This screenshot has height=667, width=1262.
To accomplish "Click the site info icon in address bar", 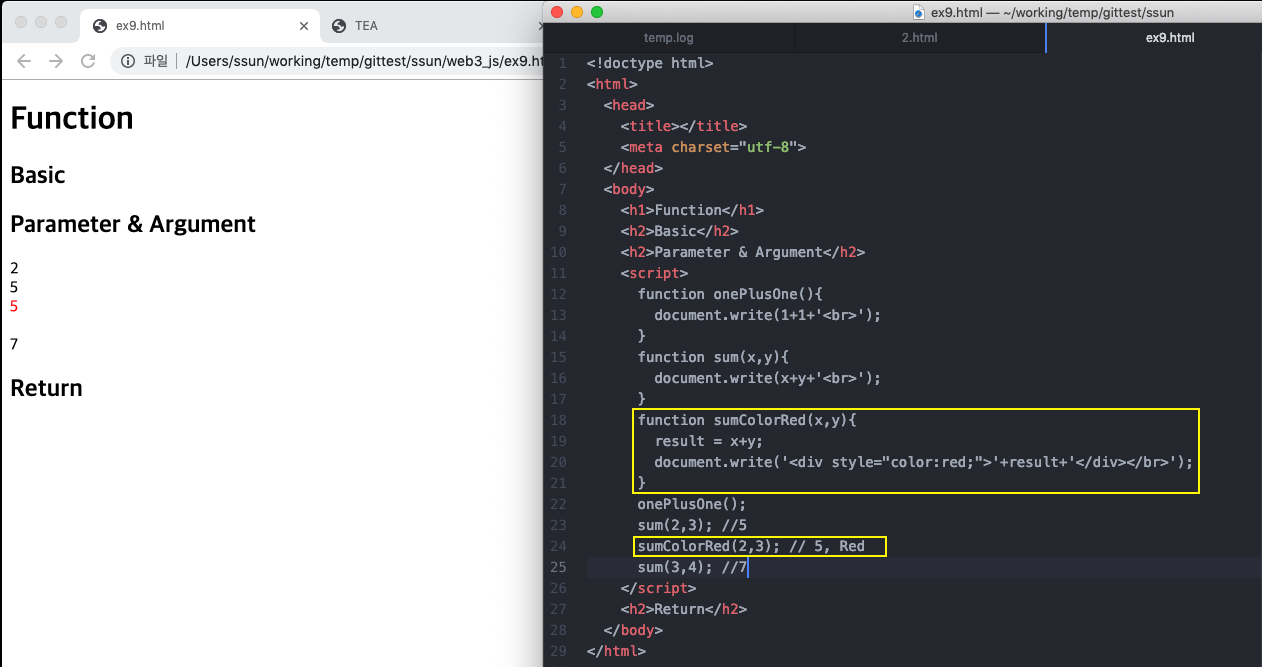I will point(128,61).
